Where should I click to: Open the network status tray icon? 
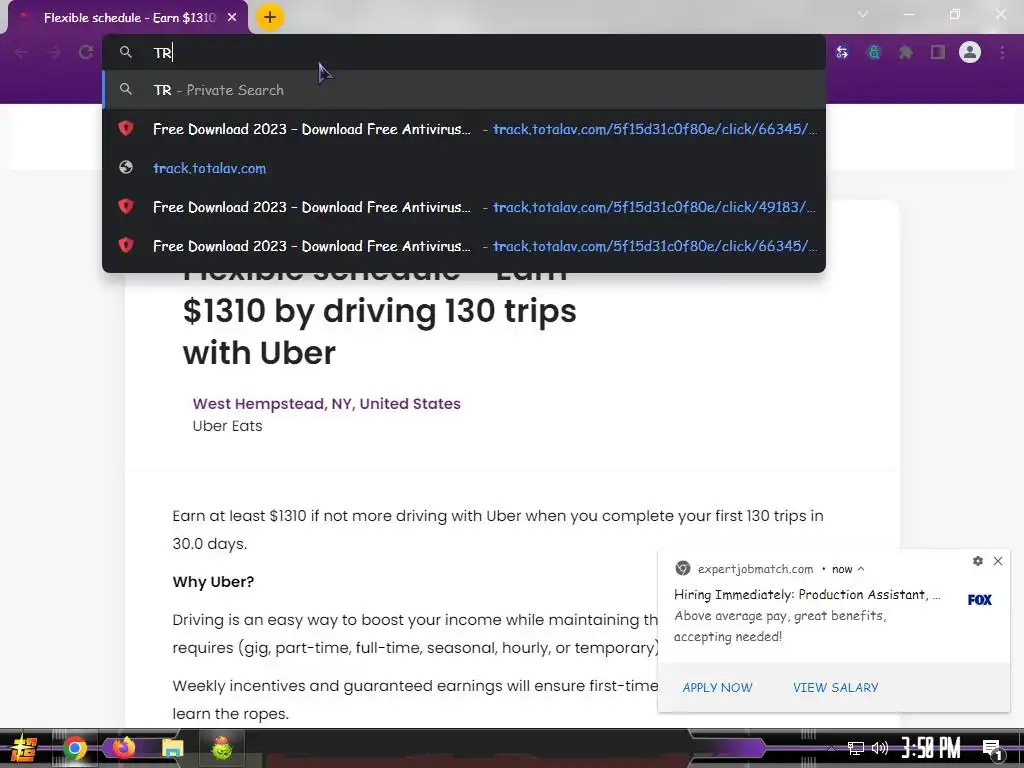click(x=856, y=748)
